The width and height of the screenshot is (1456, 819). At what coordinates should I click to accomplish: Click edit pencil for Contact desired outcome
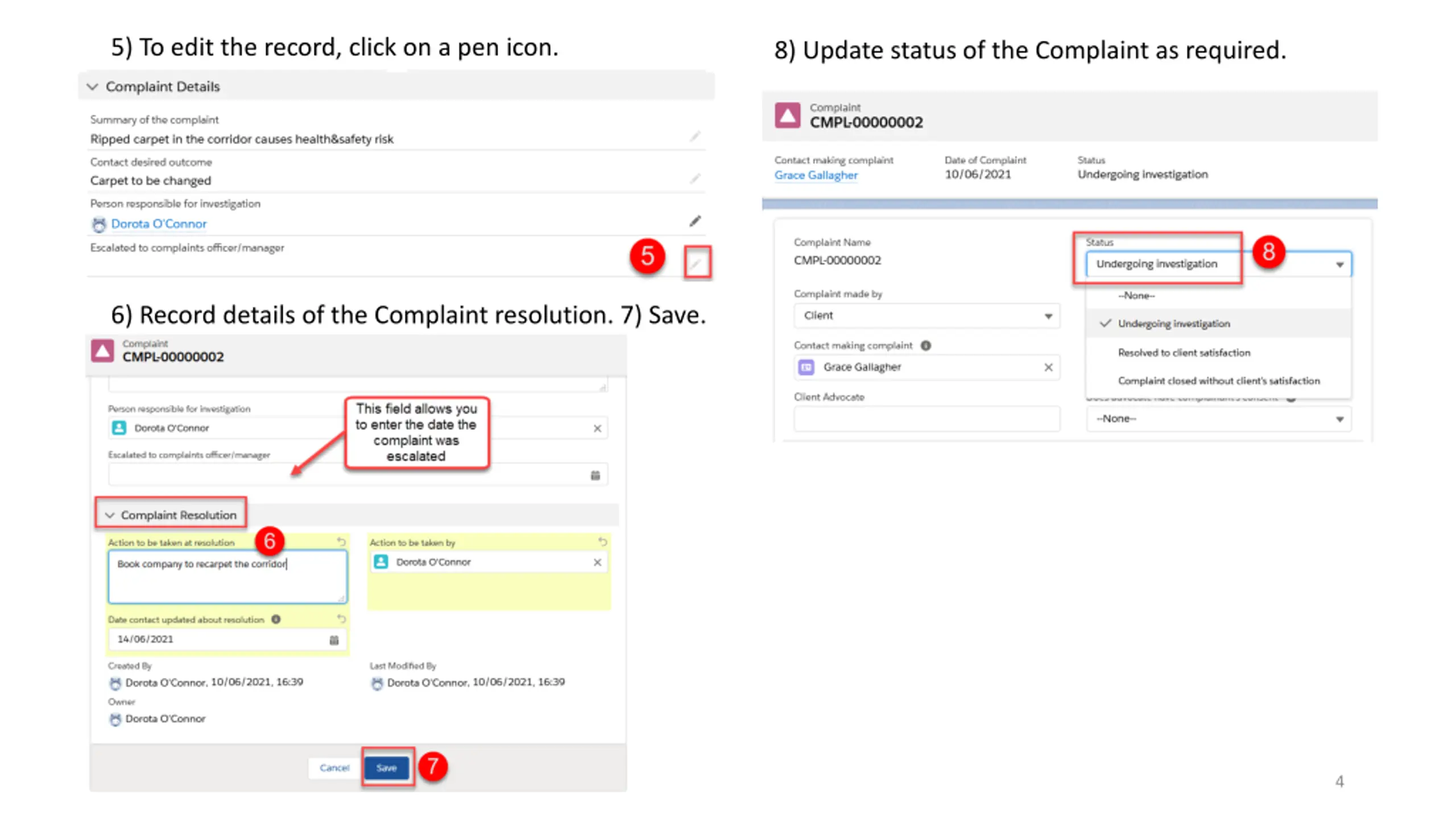point(695,179)
